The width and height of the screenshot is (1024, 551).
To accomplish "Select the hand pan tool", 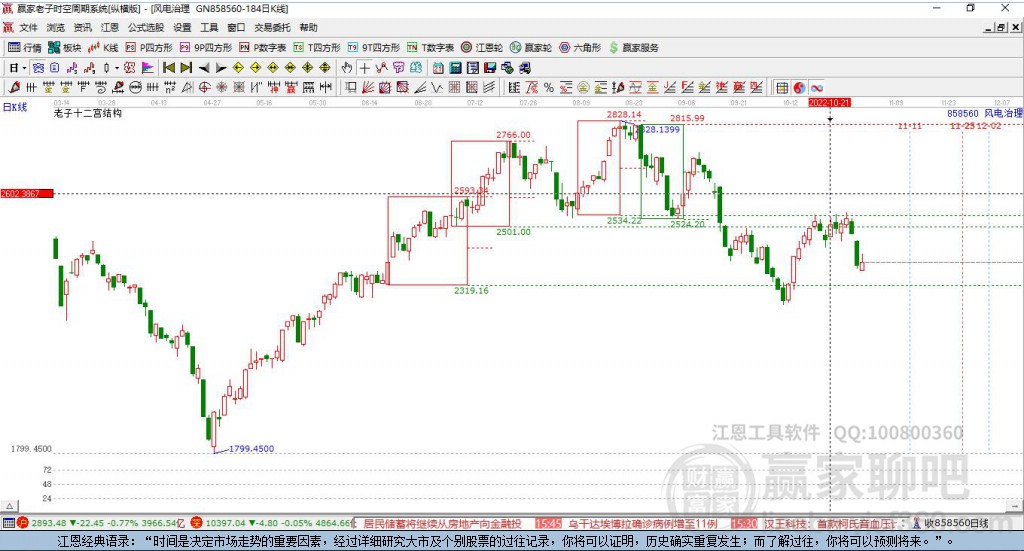I will [x=347, y=68].
